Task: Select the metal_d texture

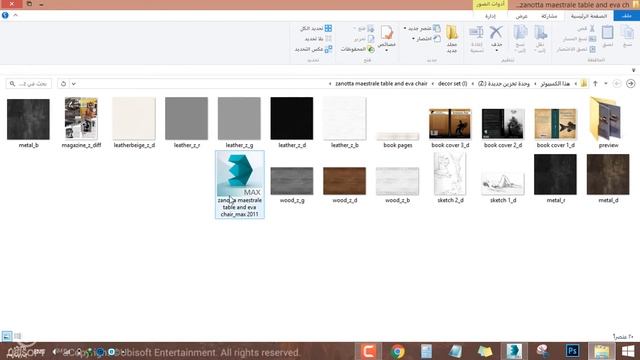Action: 608,178
